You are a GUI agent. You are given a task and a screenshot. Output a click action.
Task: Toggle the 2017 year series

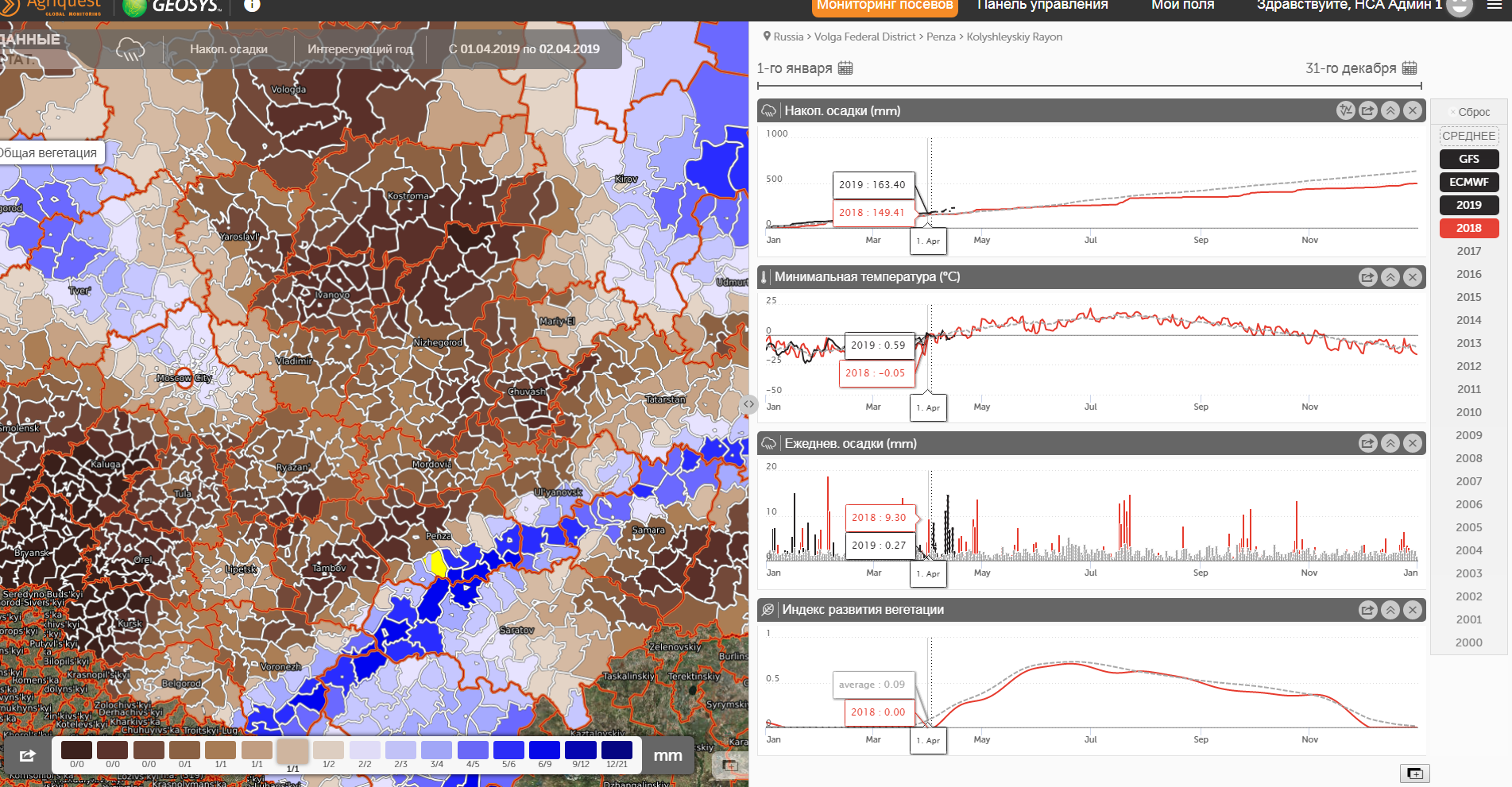coord(1468,251)
